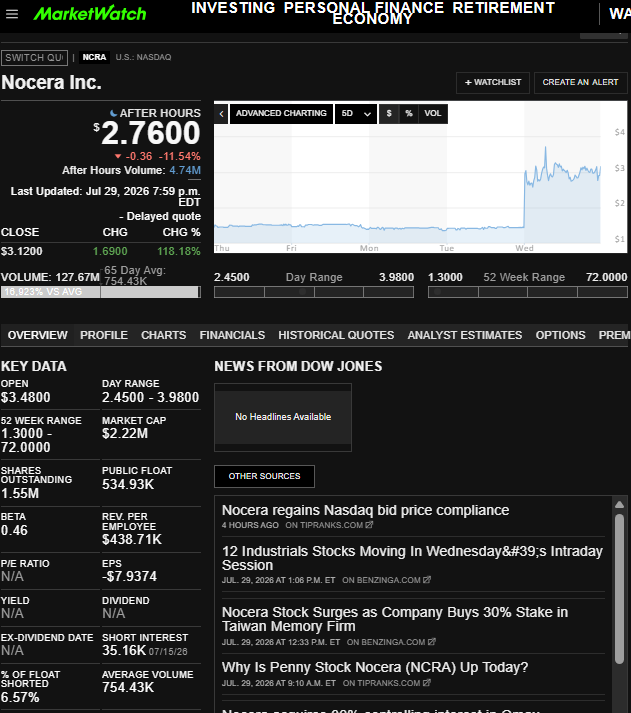Image resolution: width=631 pixels, height=713 pixels.
Task: Click the Day Range indicator bar
Action: point(314,292)
